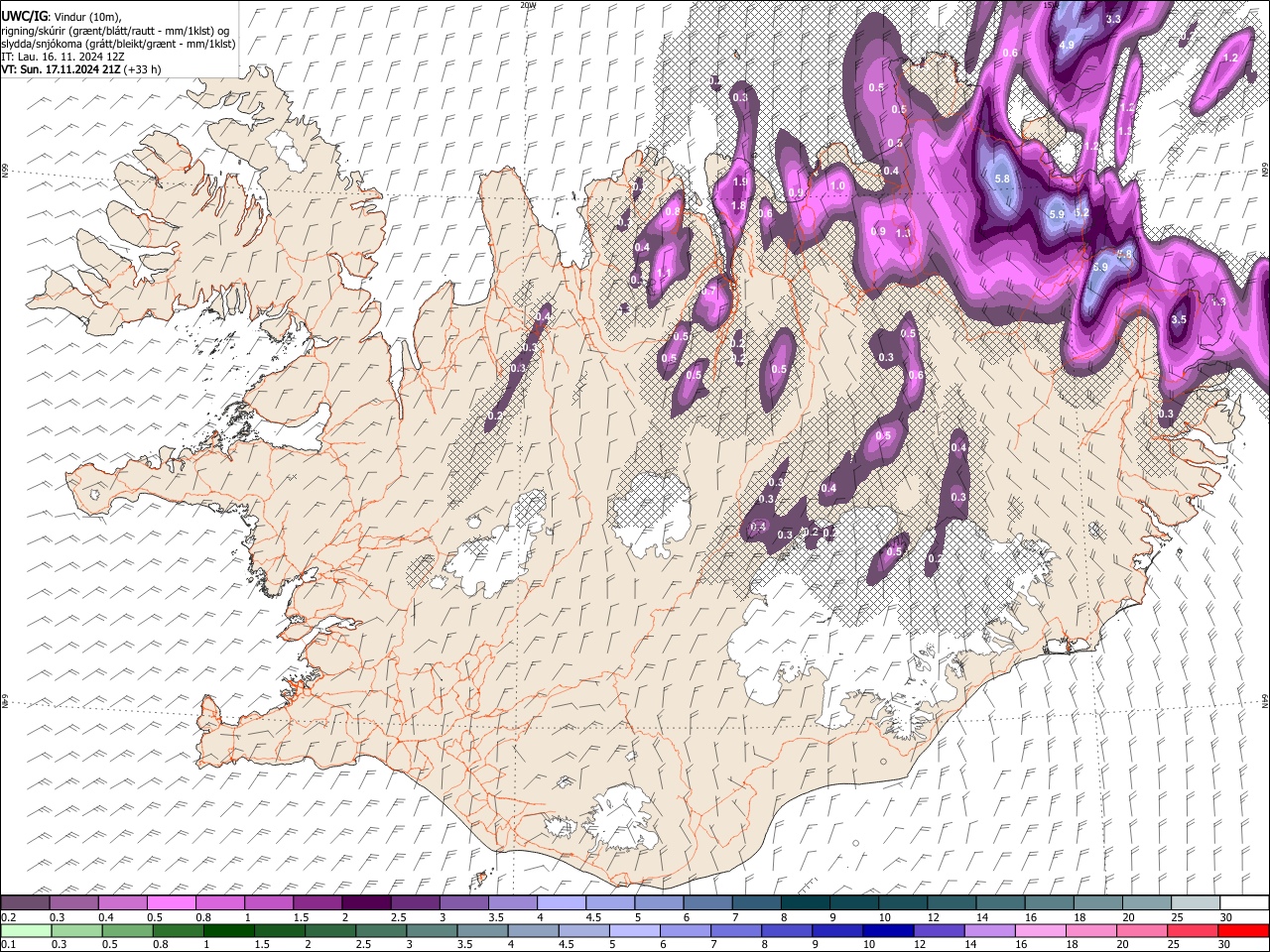Click the 'VT: Sun. 17.11.2024 21Z (+33 h)' line
The width and height of the screenshot is (1270, 952).
coord(80,69)
